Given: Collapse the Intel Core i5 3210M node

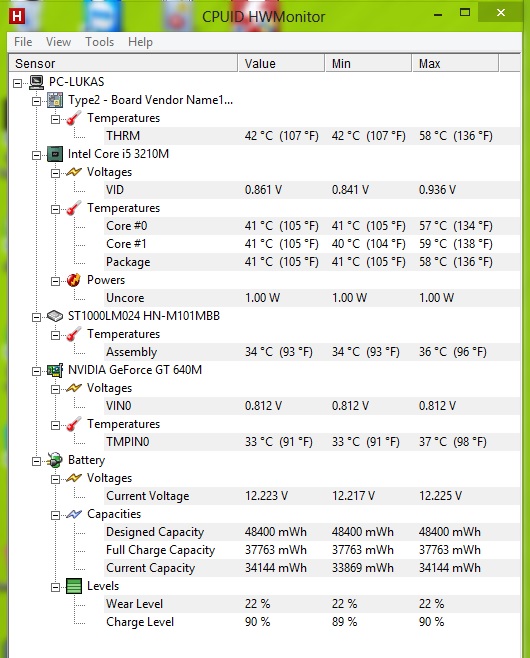Looking at the screenshot, I should point(37,155).
